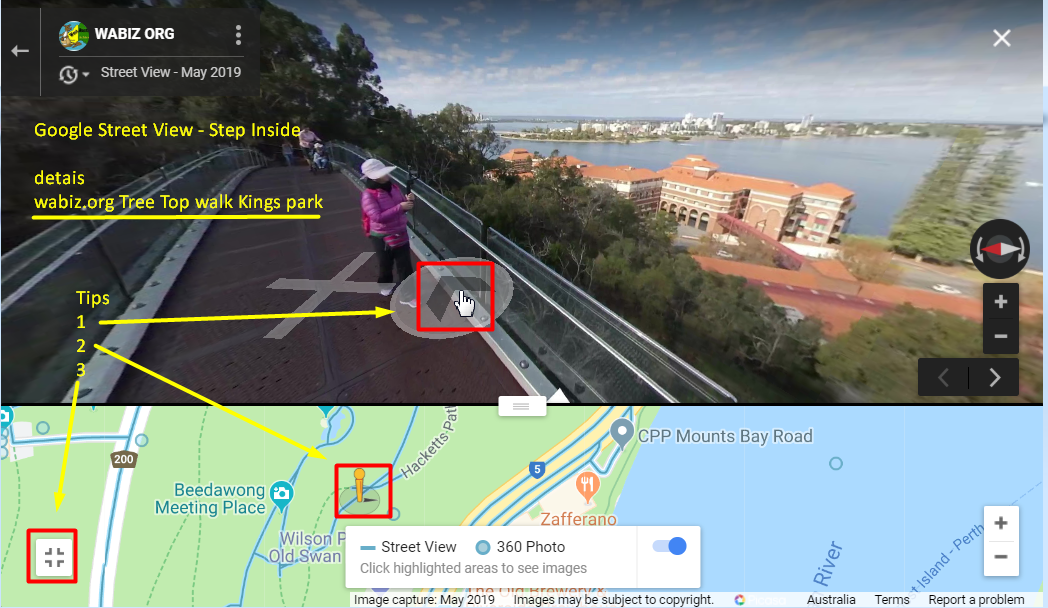The height and width of the screenshot is (608, 1048).
Task: Open the three-dot more options menu
Action: 238,35
